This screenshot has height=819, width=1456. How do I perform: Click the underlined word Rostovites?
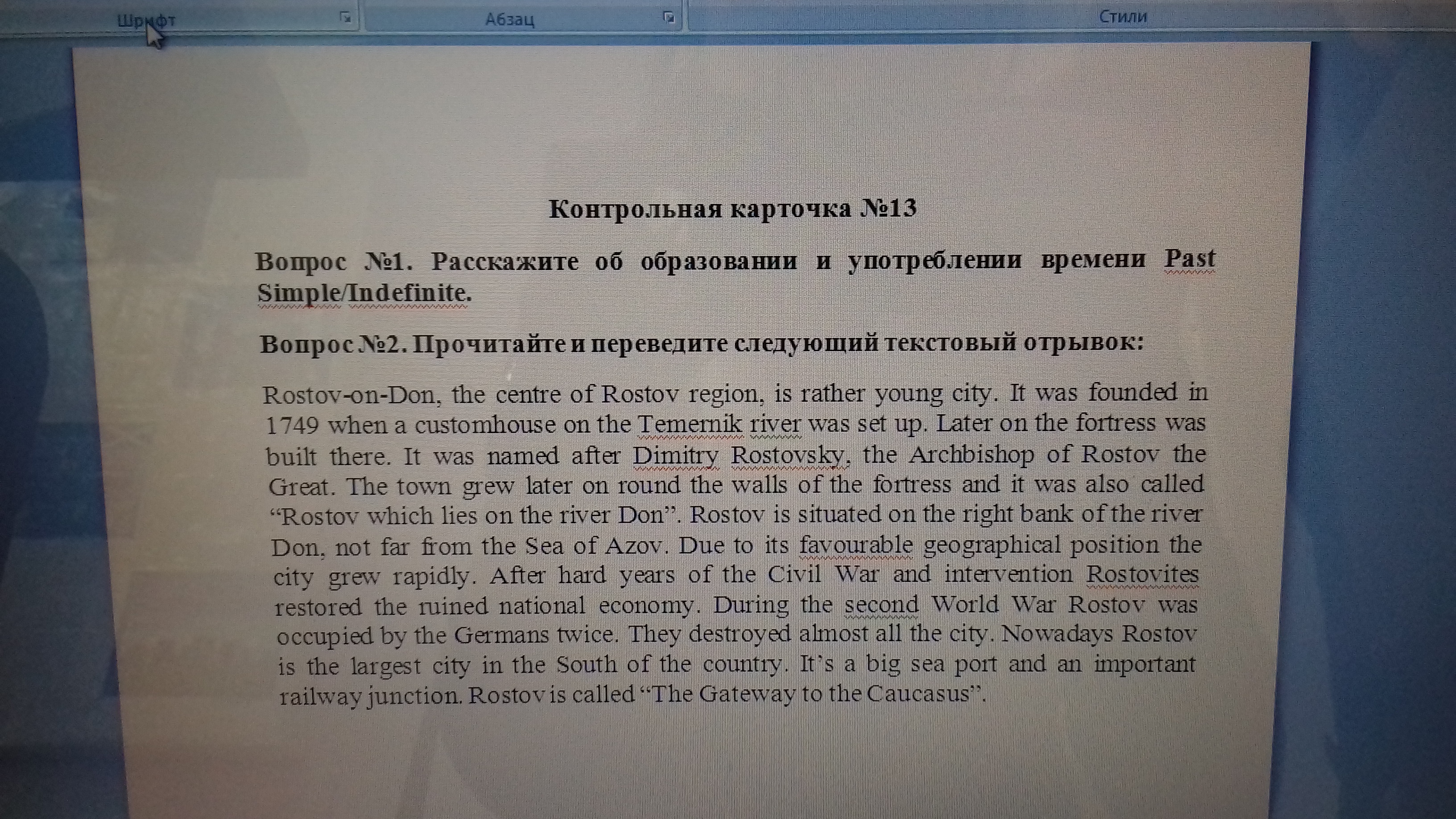[x=1142, y=575]
